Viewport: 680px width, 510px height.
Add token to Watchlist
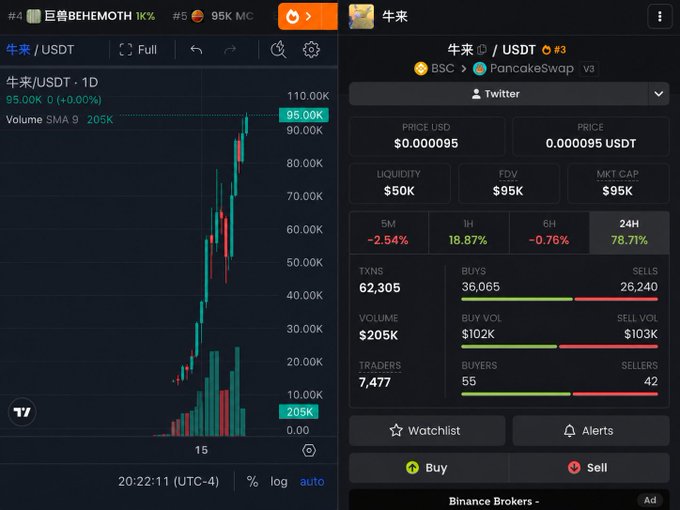tap(427, 431)
